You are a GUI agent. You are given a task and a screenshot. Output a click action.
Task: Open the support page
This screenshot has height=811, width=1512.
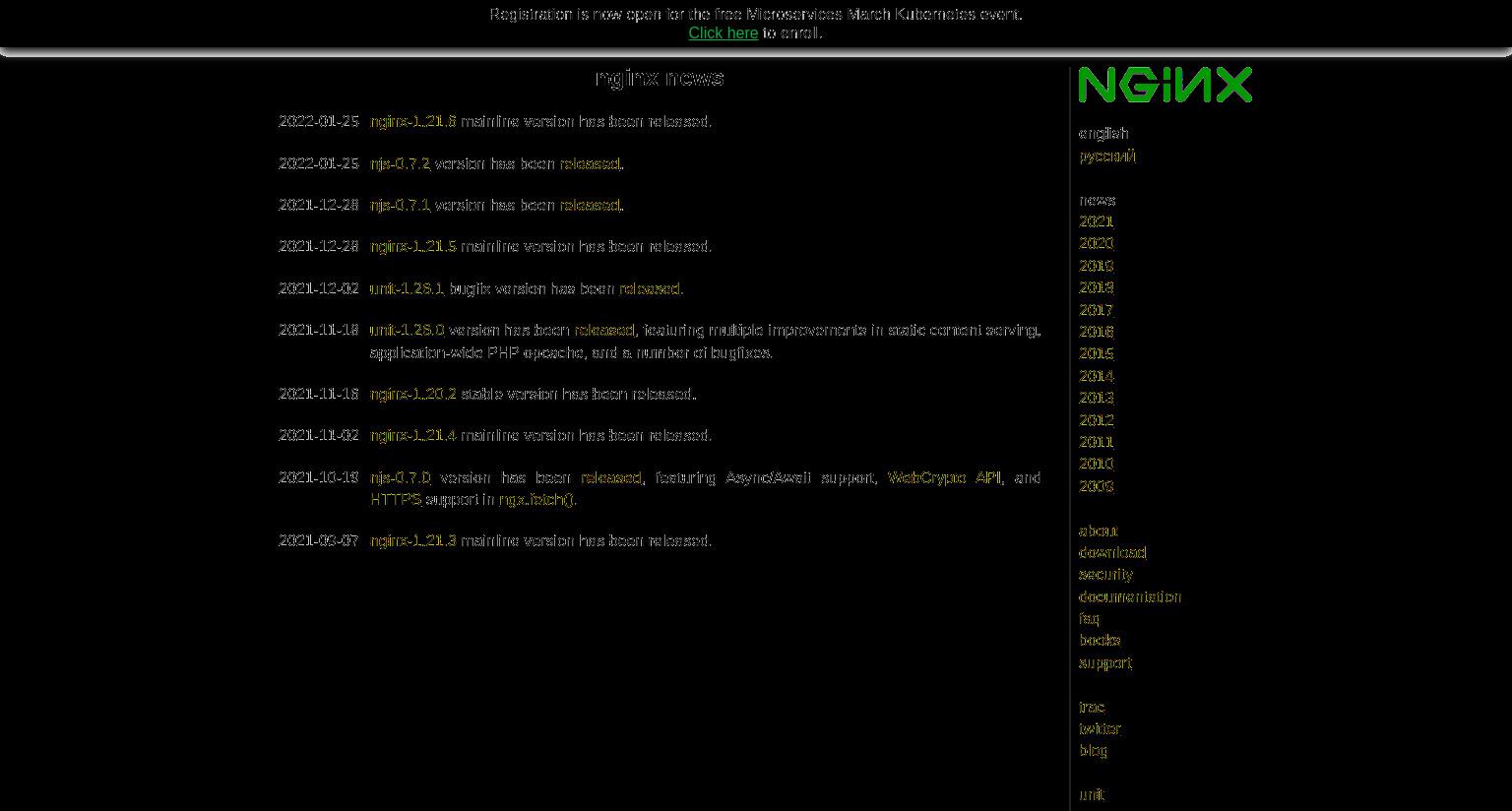point(1105,662)
